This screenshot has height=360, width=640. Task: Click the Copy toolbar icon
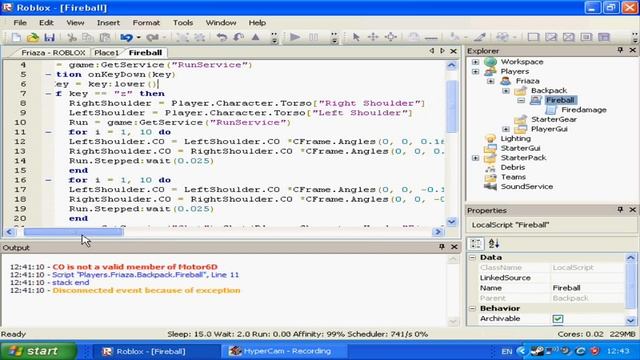tap(88, 38)
